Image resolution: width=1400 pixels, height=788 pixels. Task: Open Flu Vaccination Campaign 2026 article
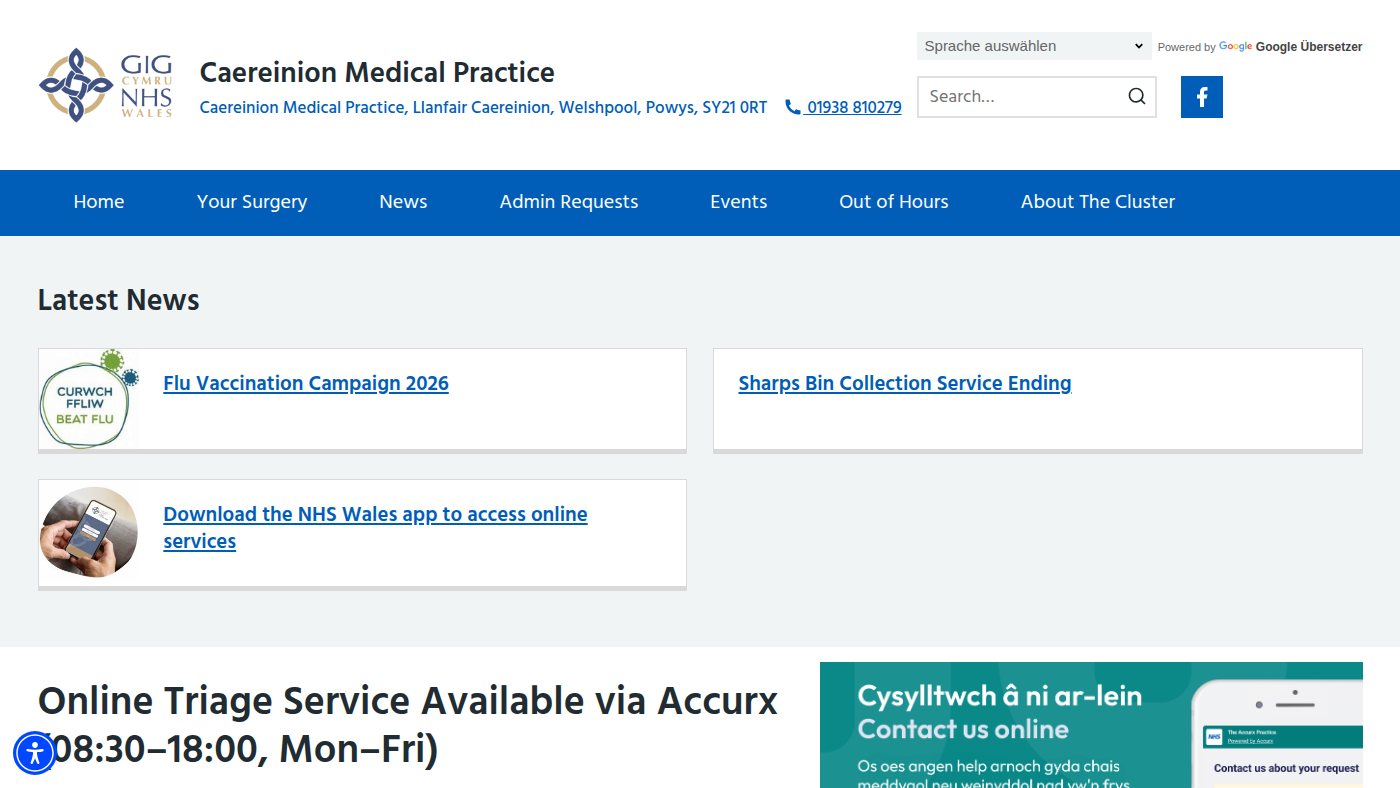[x=306, y=383]
